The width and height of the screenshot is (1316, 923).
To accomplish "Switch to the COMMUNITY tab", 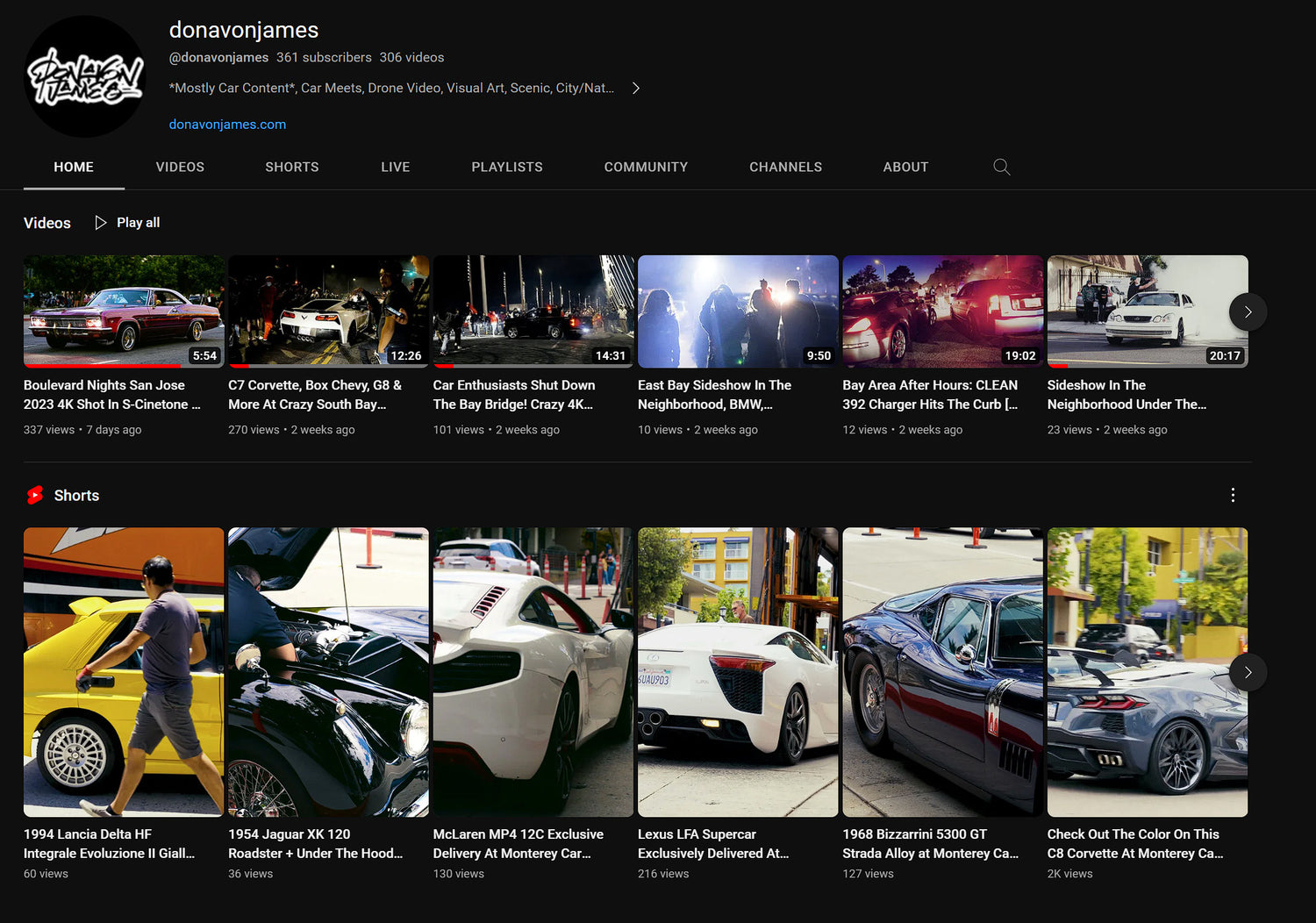I will [x=646, y=167].
